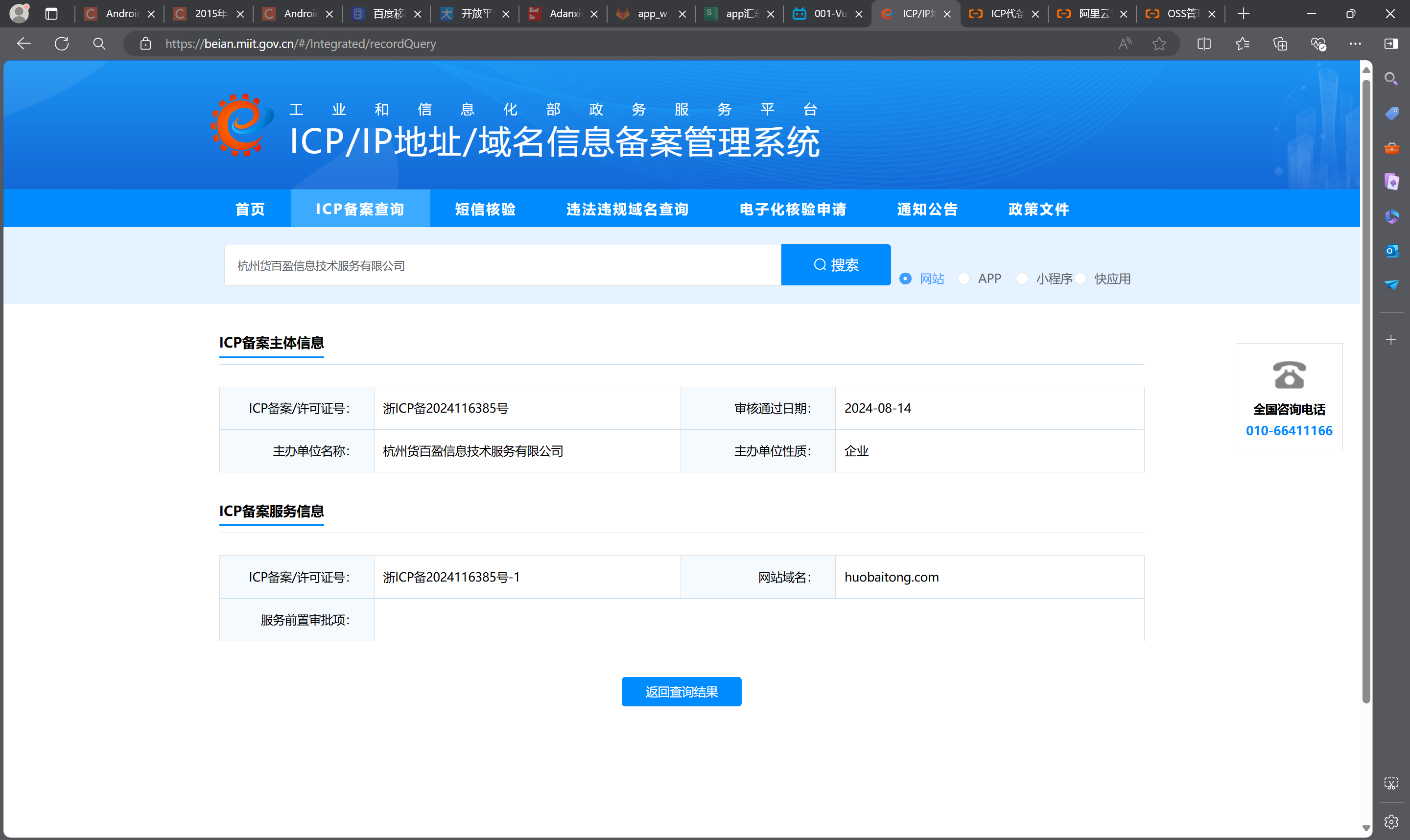Click the company name search field
The image size is (1410, 840).
pos(503,265)
